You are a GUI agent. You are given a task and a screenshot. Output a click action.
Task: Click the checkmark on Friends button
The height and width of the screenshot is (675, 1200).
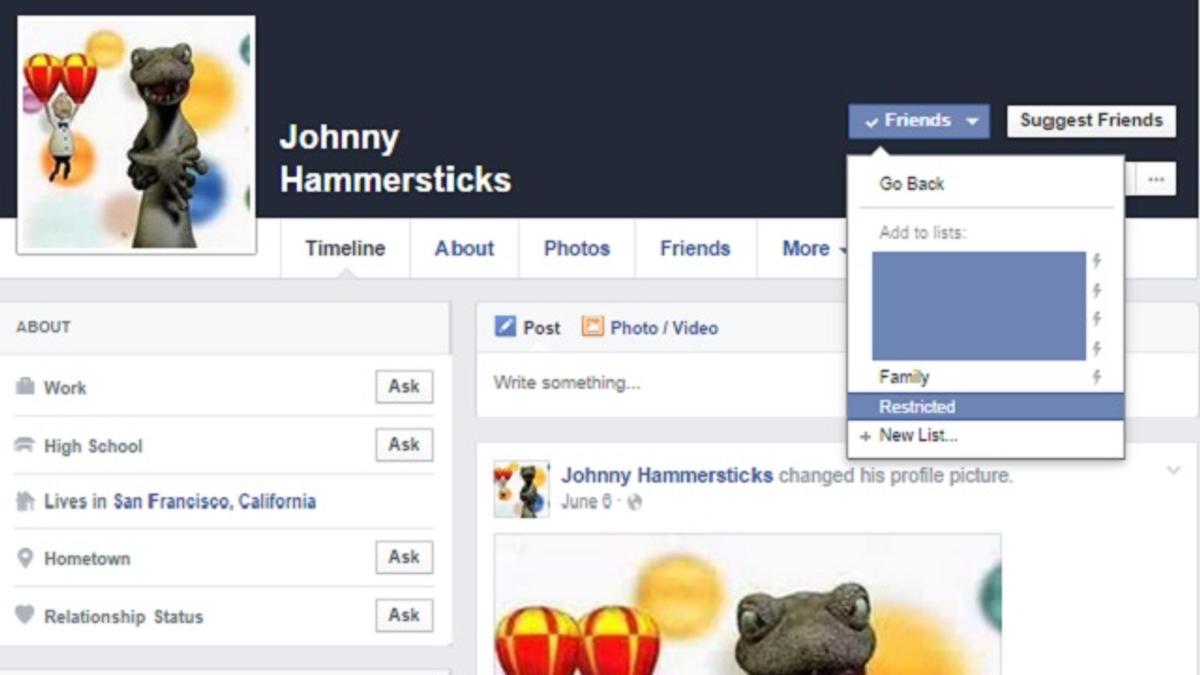pos(872,122)
